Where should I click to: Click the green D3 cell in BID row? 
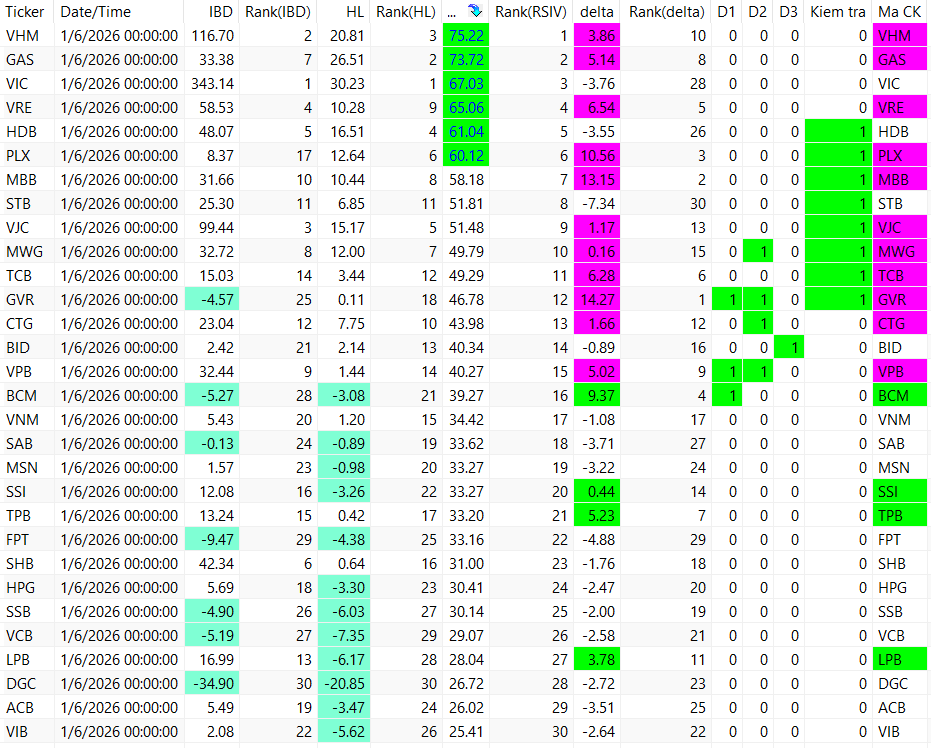coord(788,348)
